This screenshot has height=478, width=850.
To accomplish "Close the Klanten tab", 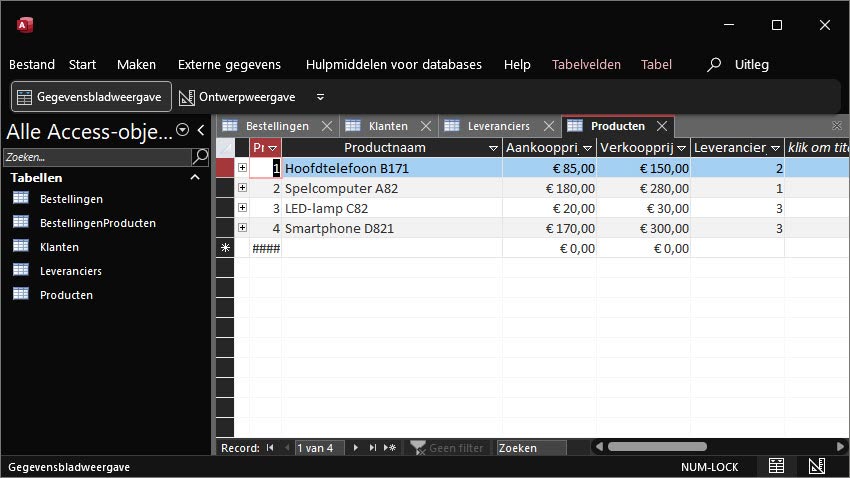I will point(426,126).
